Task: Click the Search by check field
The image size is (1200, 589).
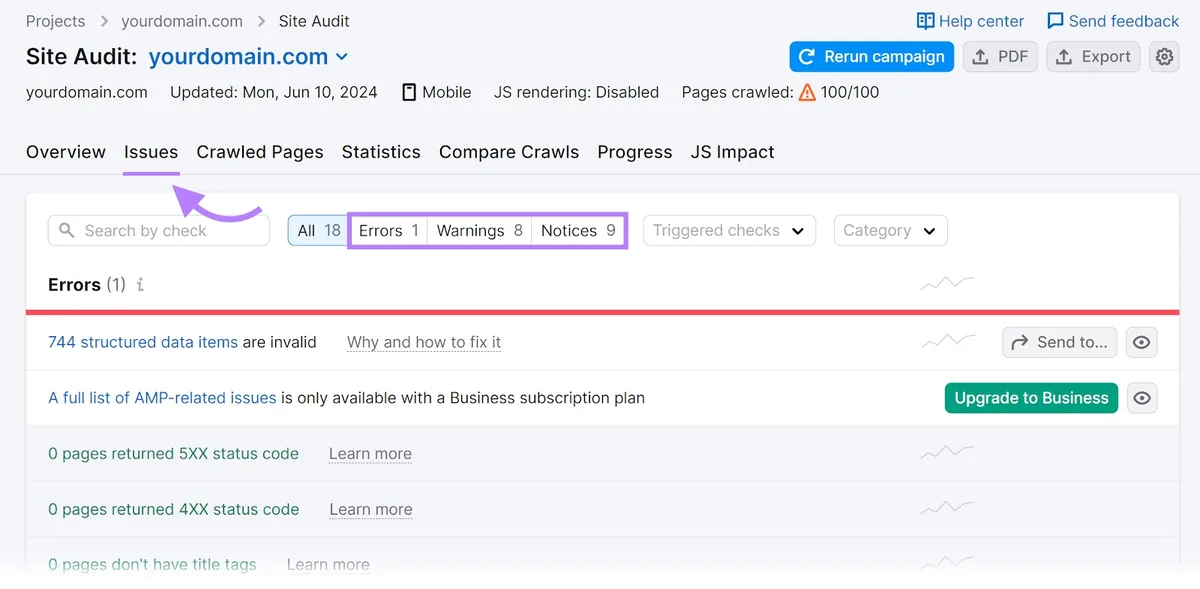Action: pyautogui.click(x=159, y=230)
